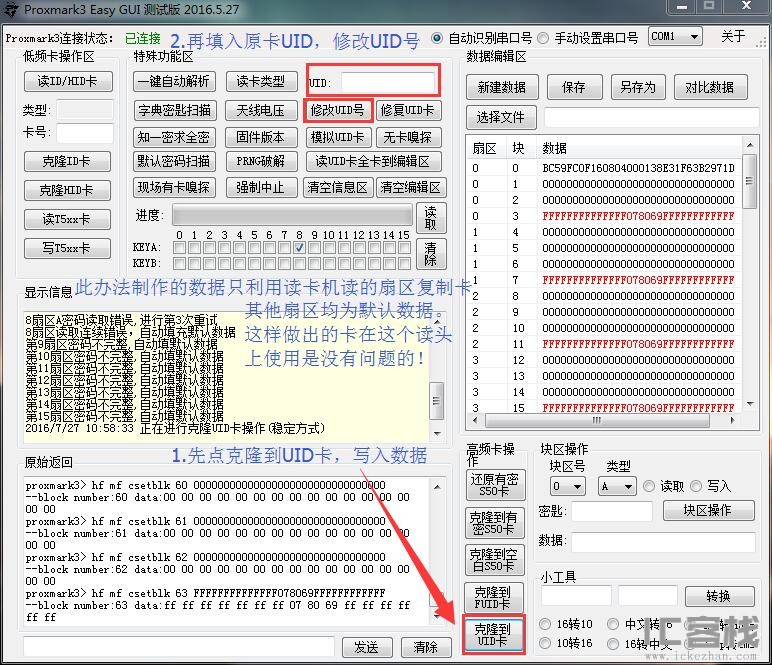
Task: Click the 克隆到FUID卡 button
Action: [493, 598]
